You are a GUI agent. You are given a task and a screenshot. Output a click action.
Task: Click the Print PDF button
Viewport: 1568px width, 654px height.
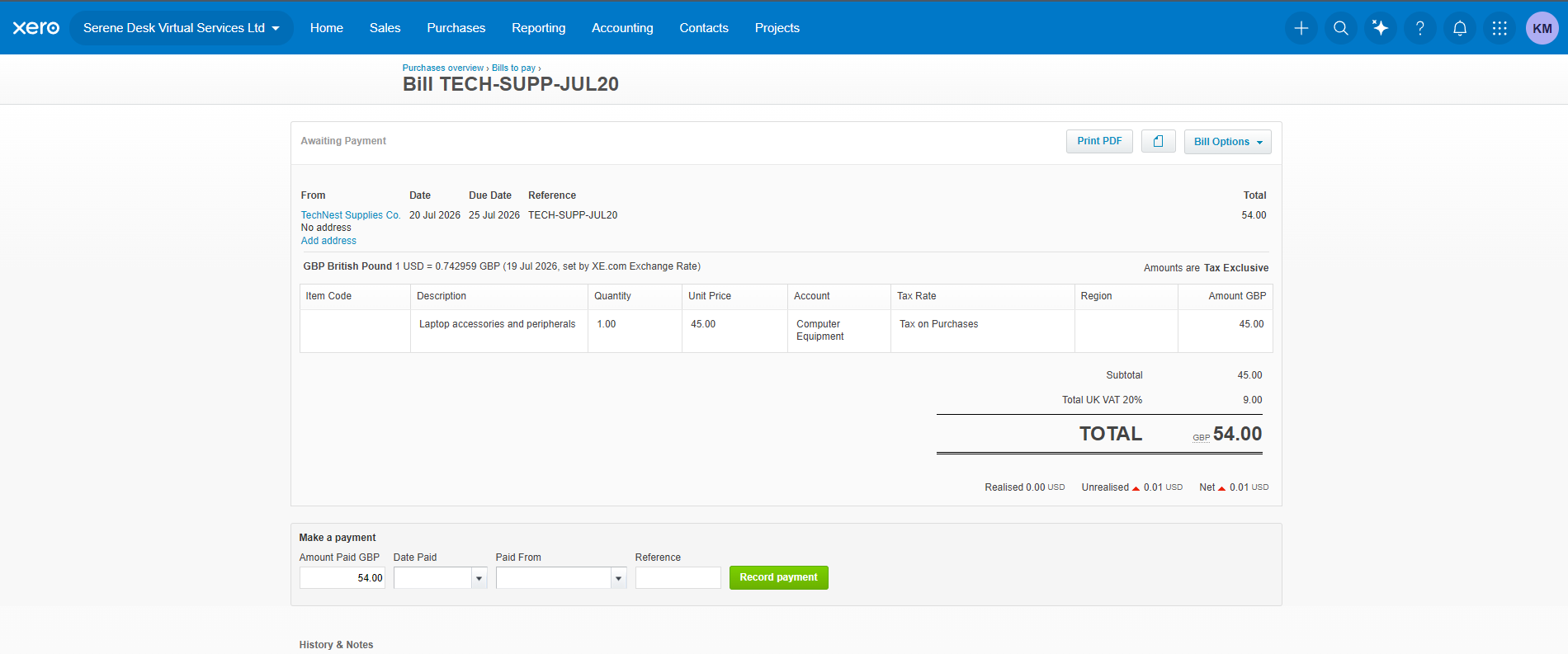point(1099,141)
